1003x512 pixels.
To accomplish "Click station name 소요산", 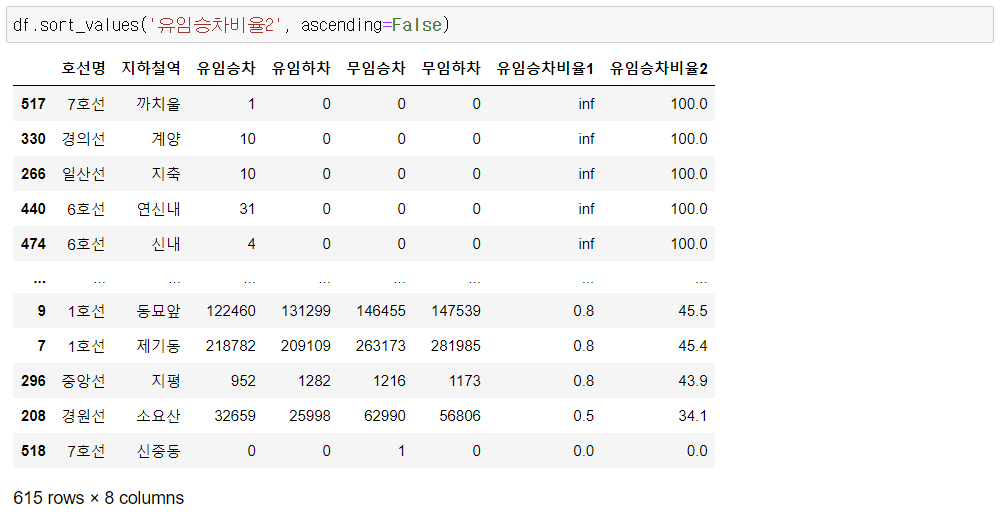I will [x=158, y=416].
